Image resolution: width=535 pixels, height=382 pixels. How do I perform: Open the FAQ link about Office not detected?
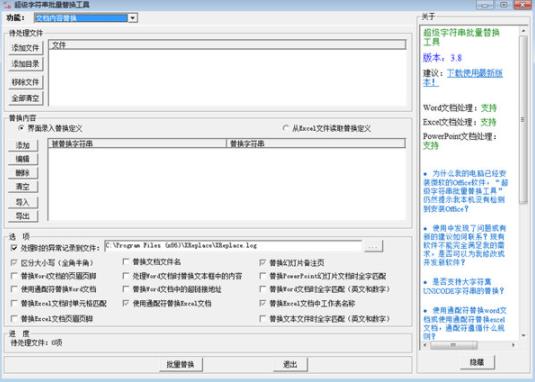pos(465,191)
